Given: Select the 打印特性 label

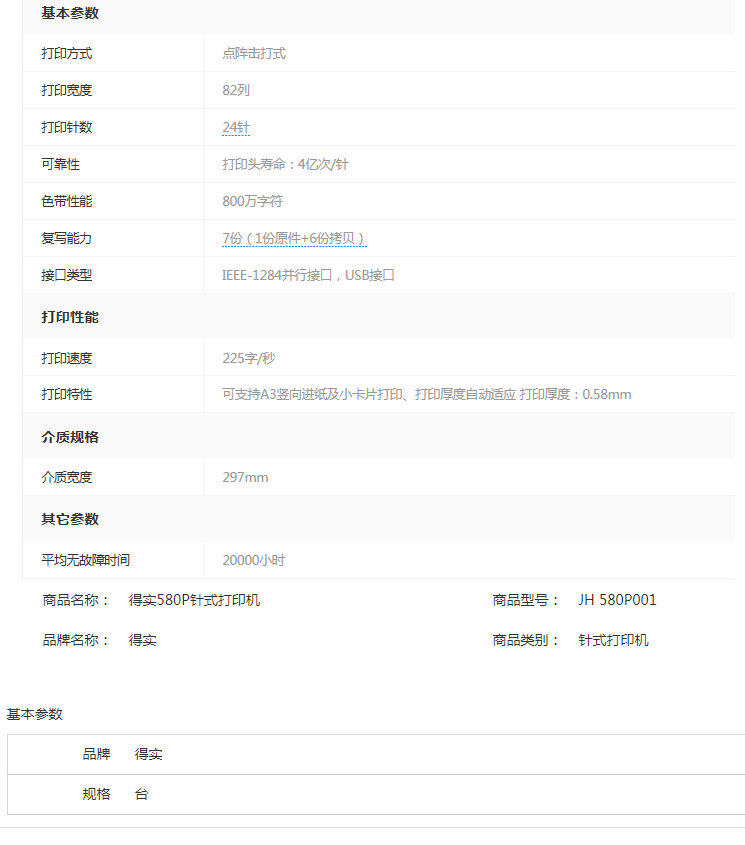Looking at the screenshot, I should point(67,394).
